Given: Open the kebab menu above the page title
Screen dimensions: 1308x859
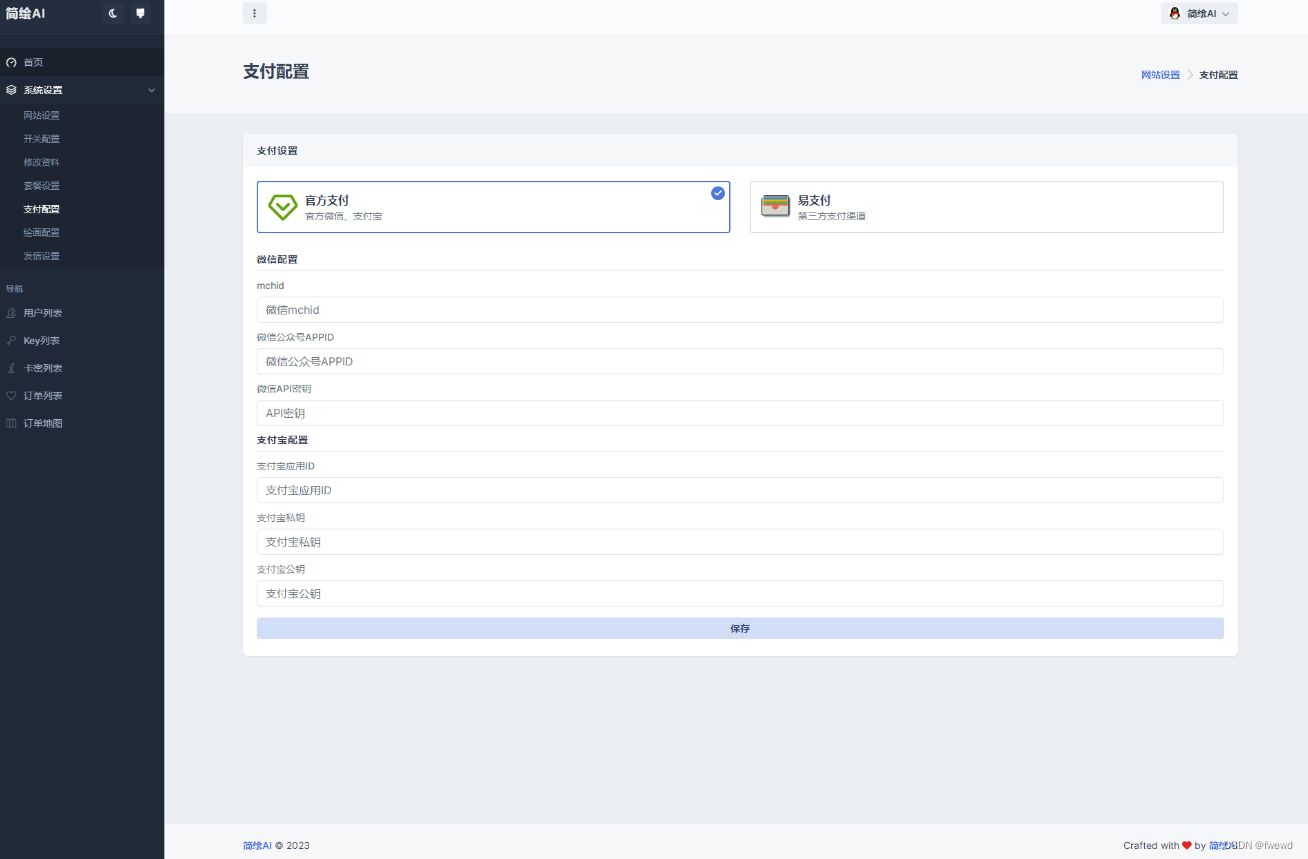Looking at the screenshot, I should click(255, 13).
